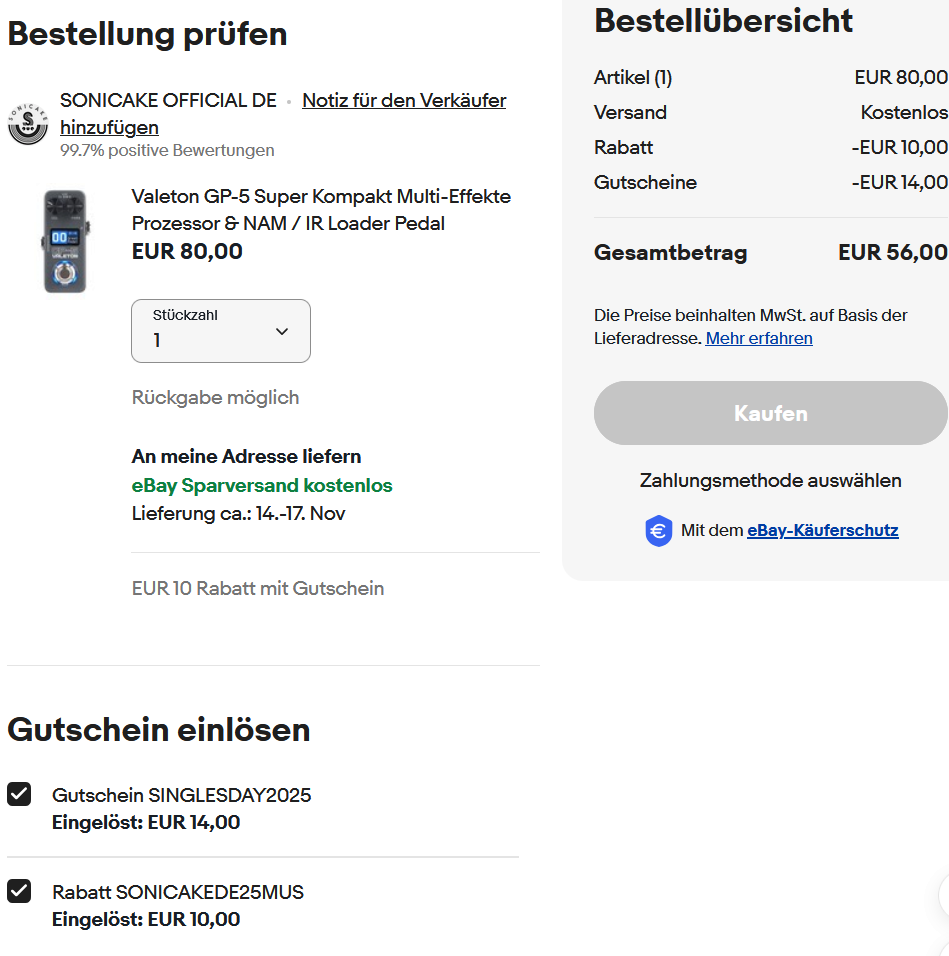Follow the eBay-Käuferschutz link

tap(822, 531)
